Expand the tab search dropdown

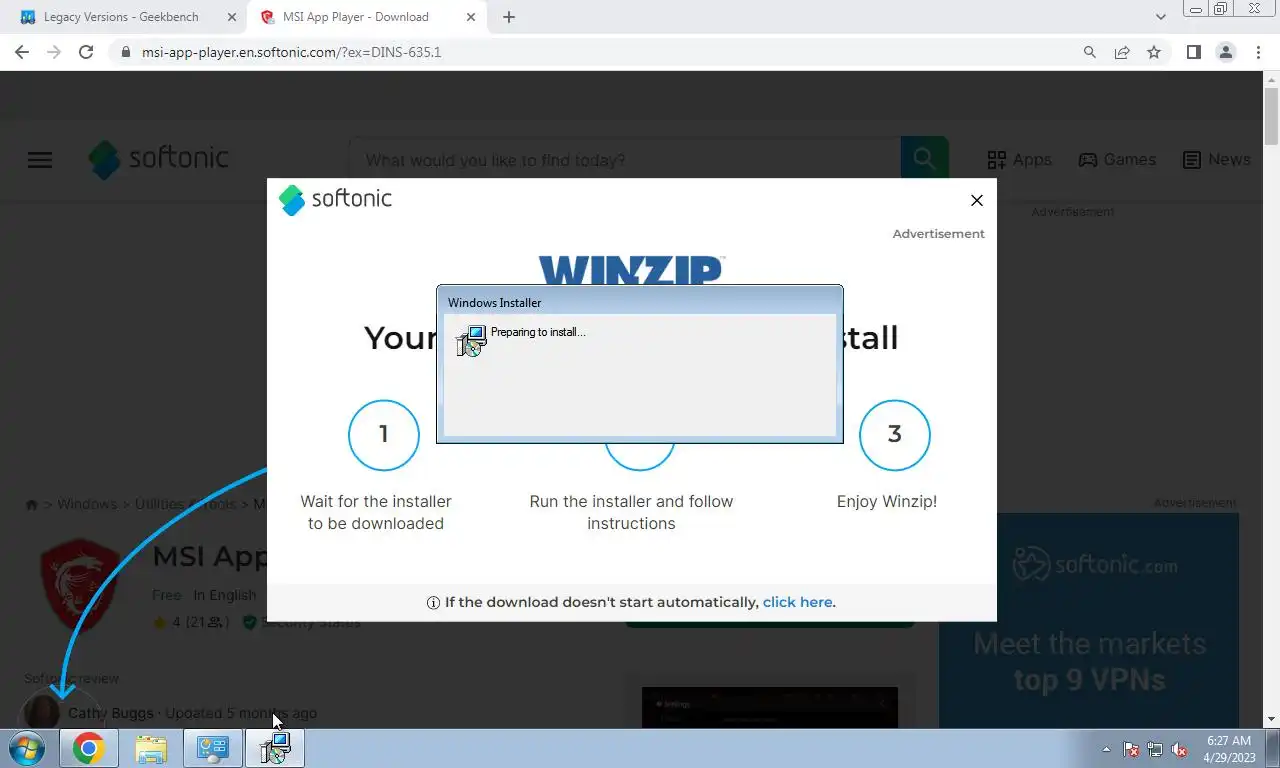(x=1161, y=17)
